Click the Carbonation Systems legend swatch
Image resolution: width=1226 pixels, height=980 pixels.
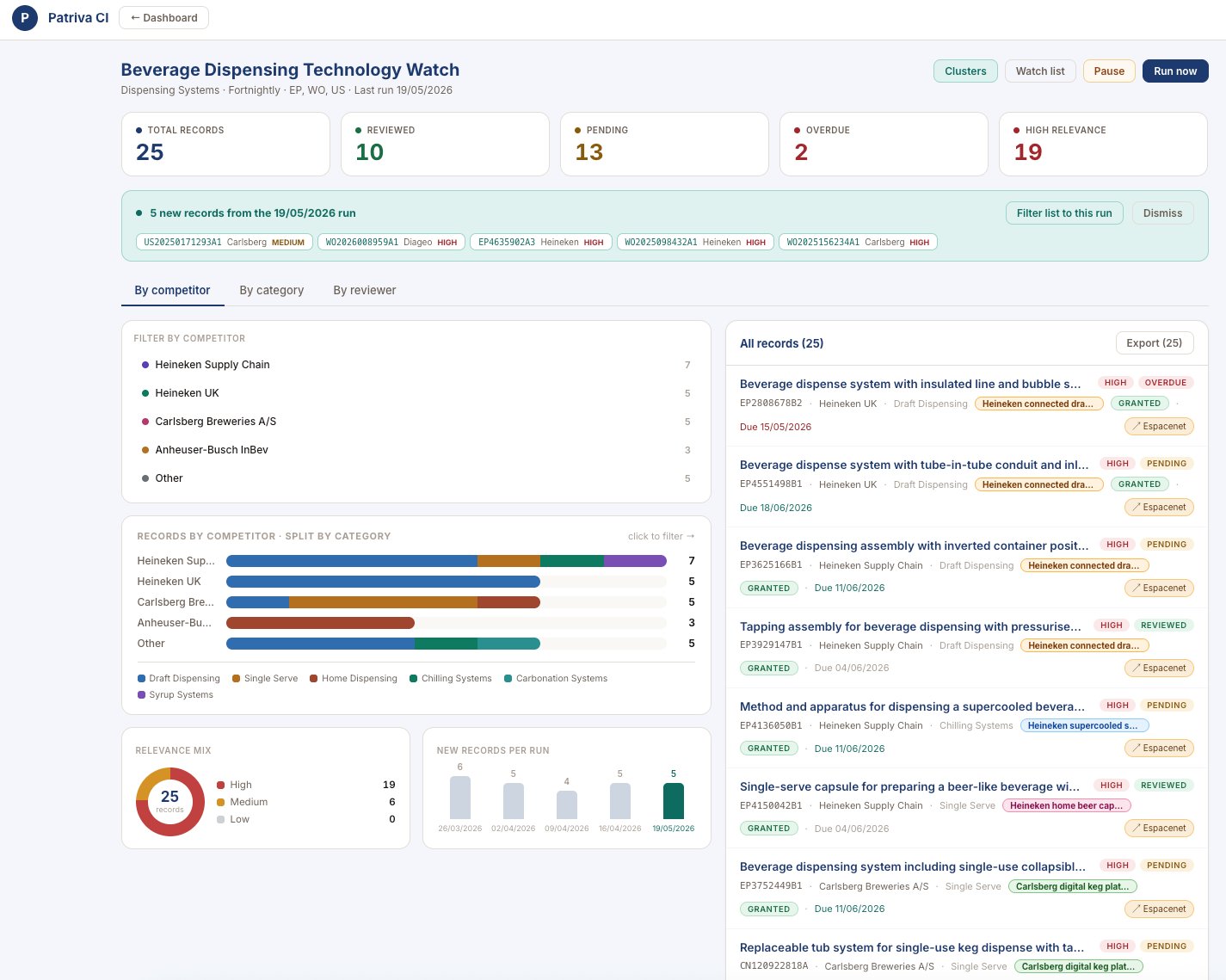pyautogui.click(x=508, y=679)
